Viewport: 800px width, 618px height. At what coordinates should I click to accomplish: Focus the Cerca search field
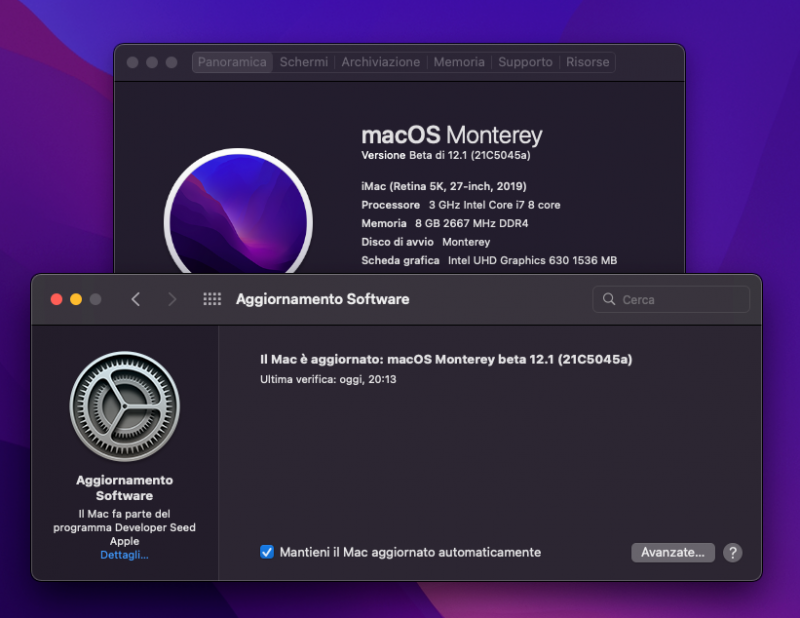click(671, 299)
